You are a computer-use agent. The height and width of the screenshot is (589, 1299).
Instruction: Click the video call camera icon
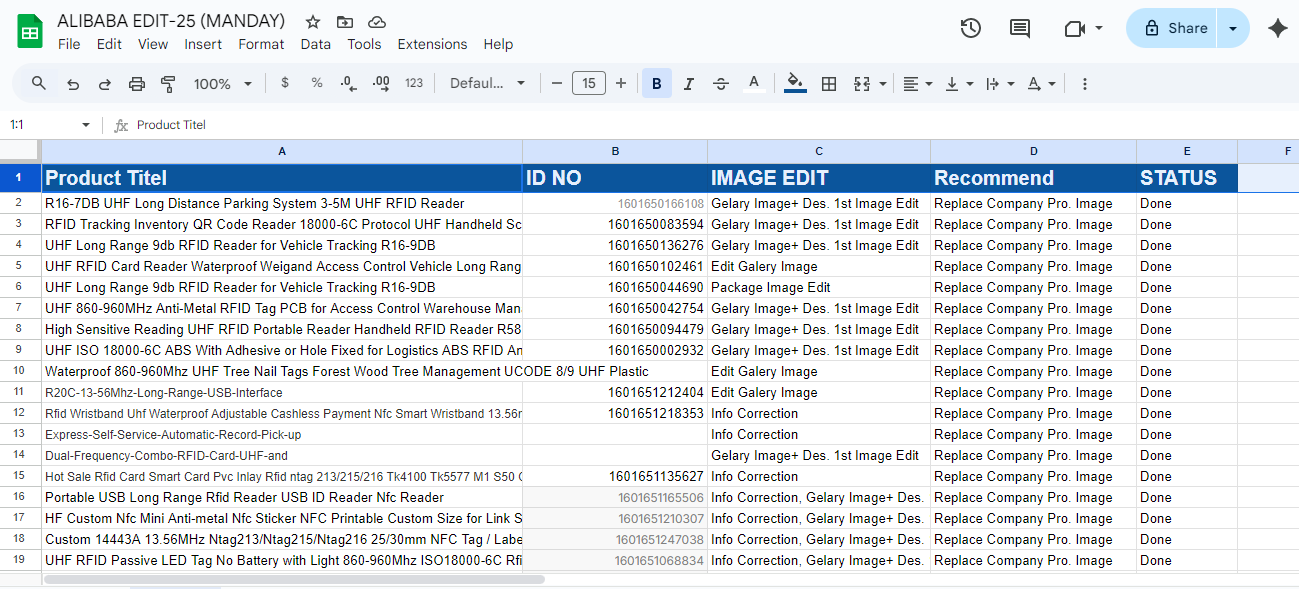click(1075, 28)
